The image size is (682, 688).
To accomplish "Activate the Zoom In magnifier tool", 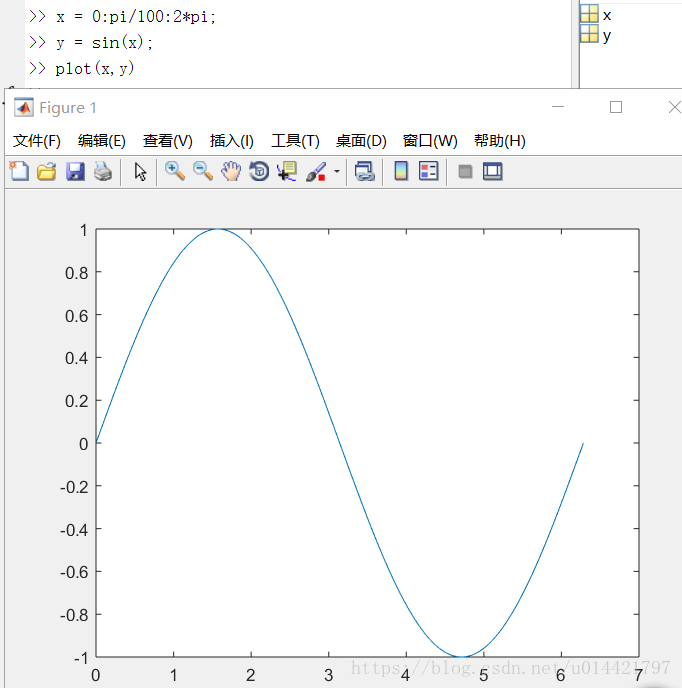I will 175,171.
